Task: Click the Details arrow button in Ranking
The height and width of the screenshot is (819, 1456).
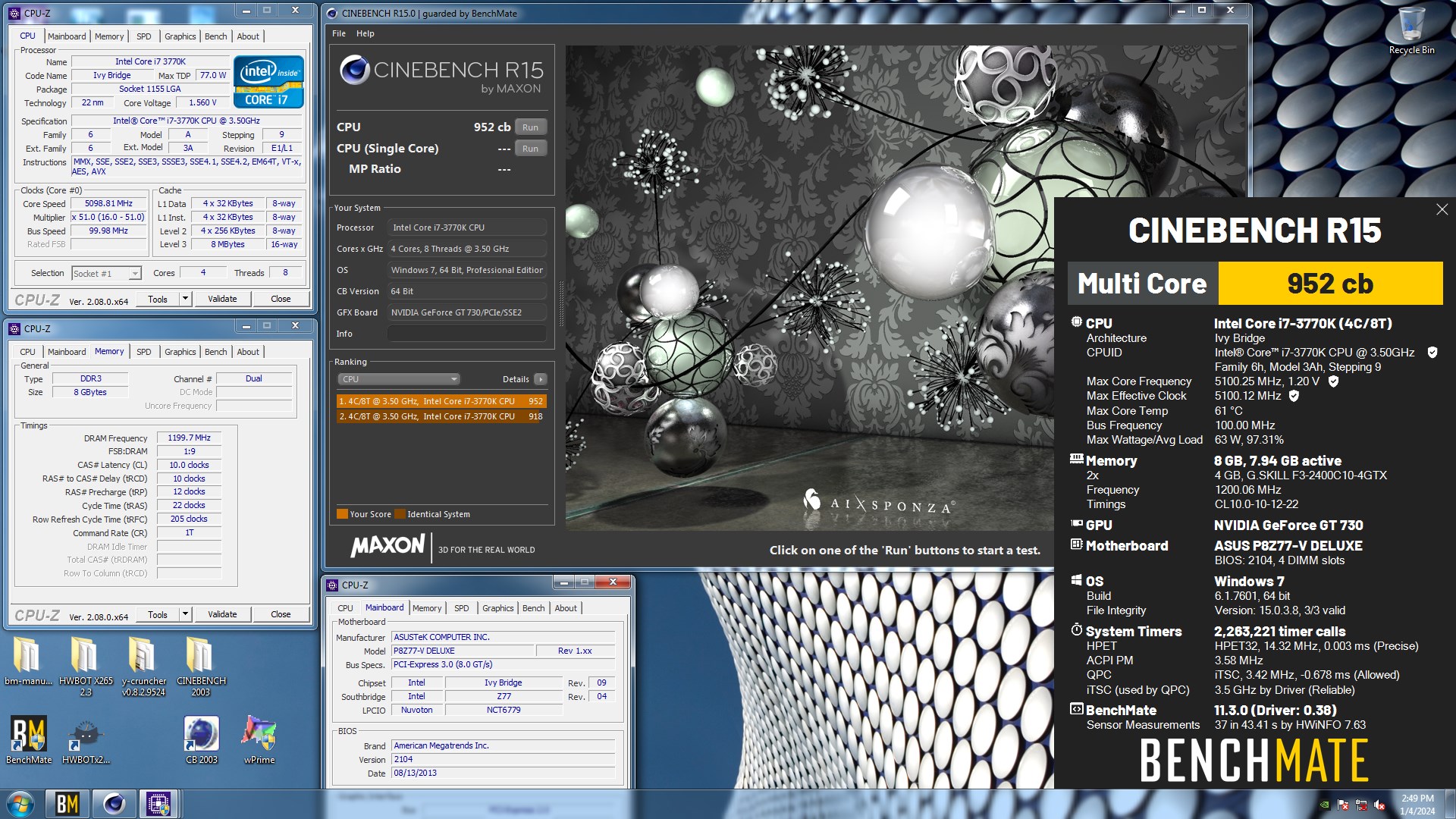Action: (x=540, y=379)
